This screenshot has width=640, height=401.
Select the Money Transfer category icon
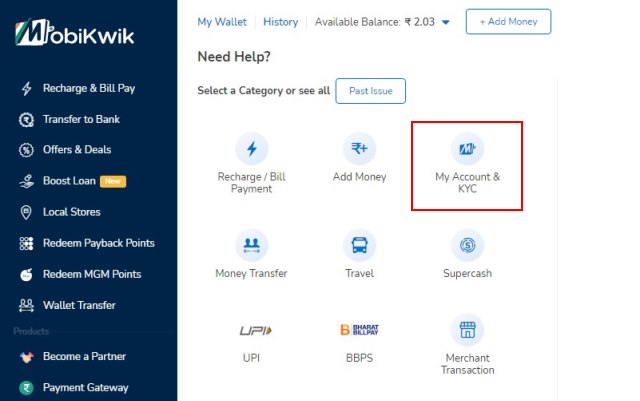[251, 245]
